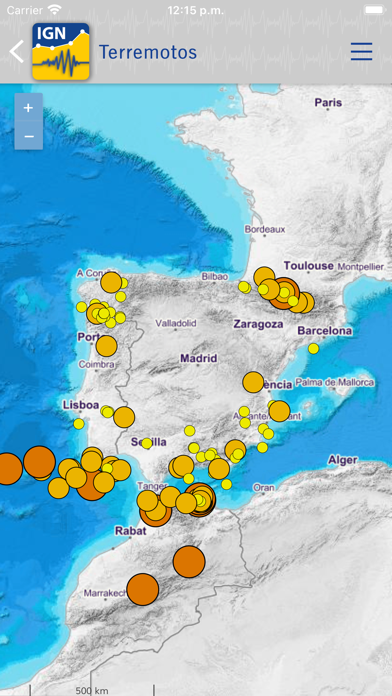
Task: Select the orange marker beside Valencia label
Action: click(253, 382)
